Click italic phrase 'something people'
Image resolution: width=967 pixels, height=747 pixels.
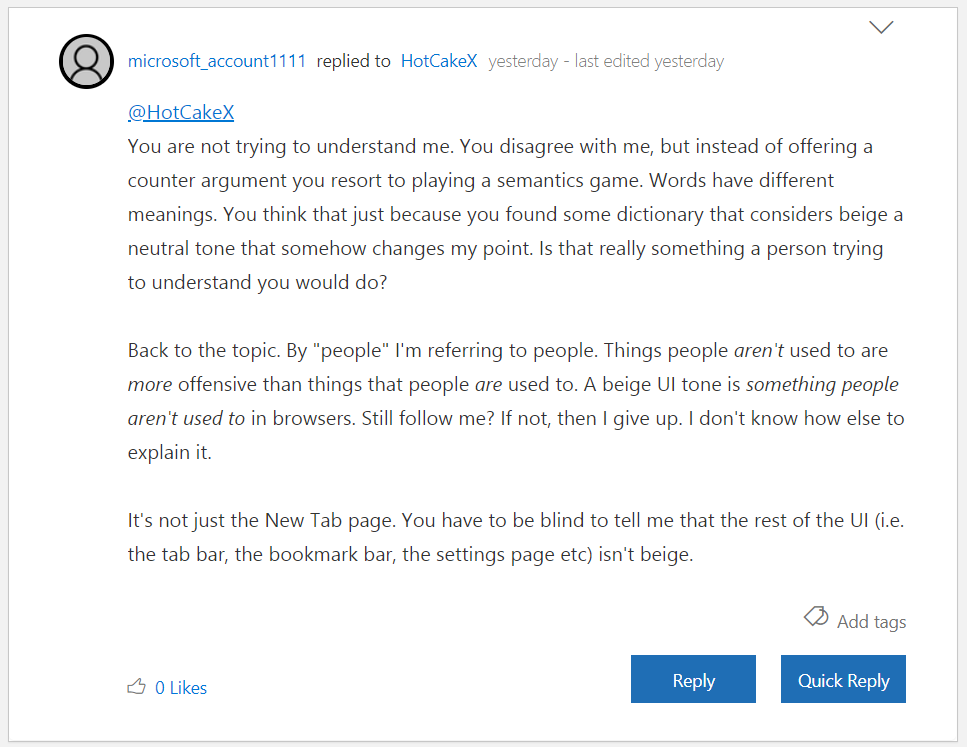click(x=822, y=385)
